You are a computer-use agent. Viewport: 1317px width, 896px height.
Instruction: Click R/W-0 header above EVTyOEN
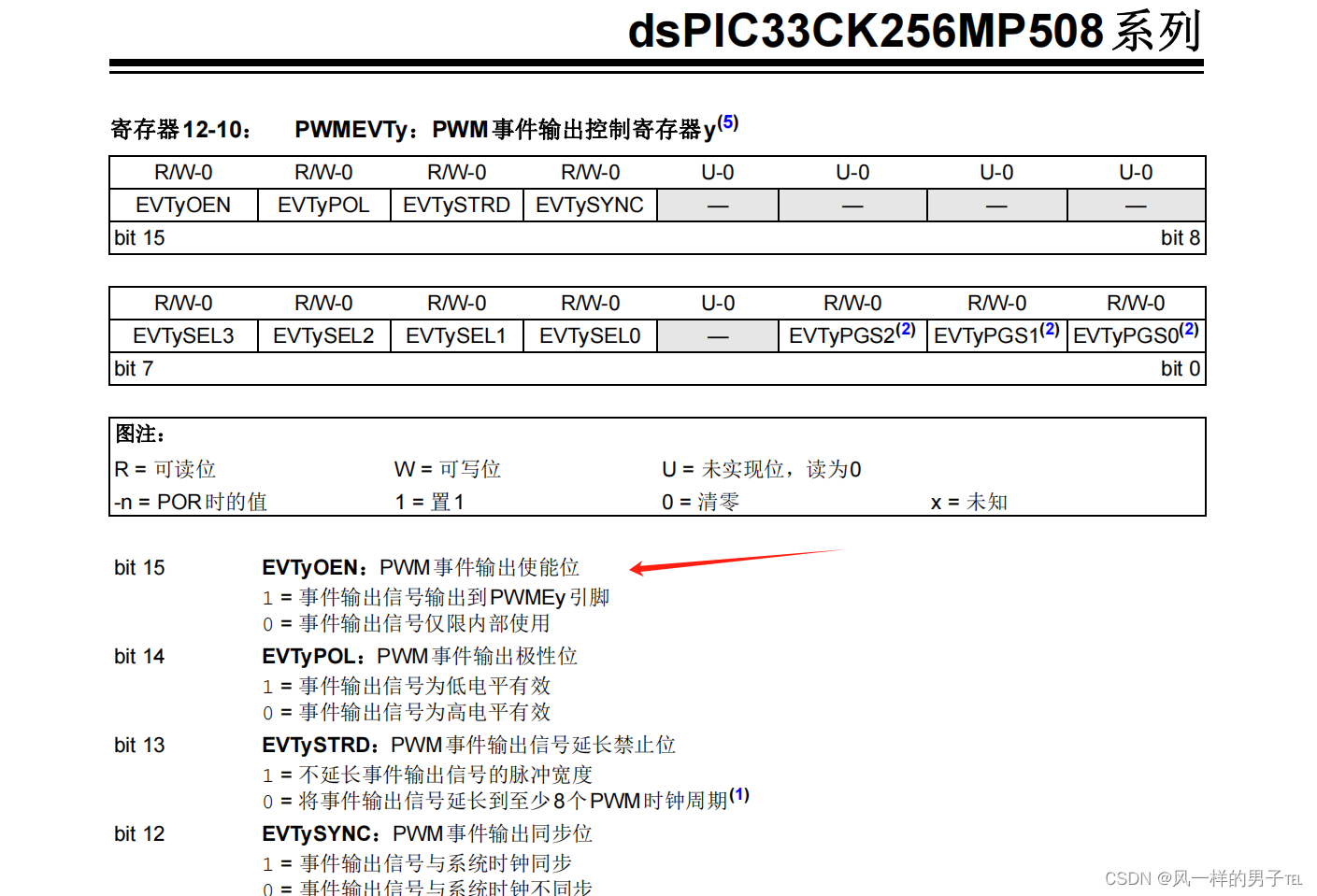tap(183, 173)
